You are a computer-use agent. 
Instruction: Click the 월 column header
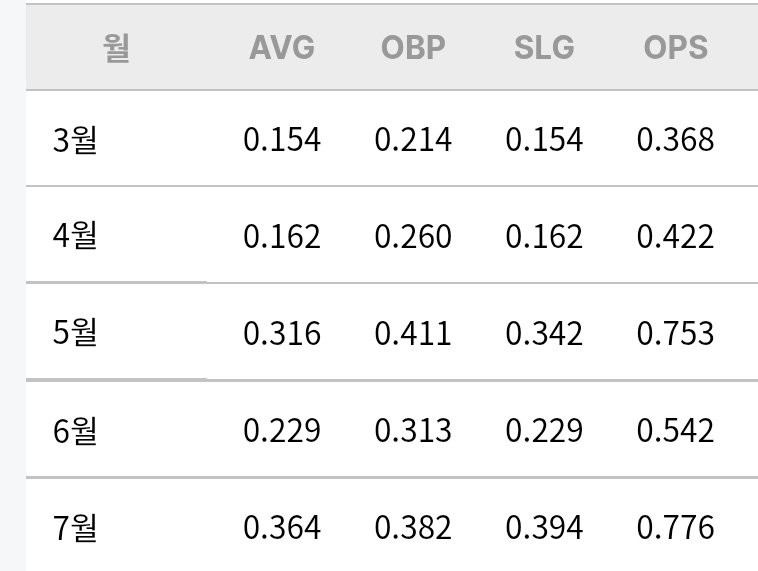tap(117, 47)
